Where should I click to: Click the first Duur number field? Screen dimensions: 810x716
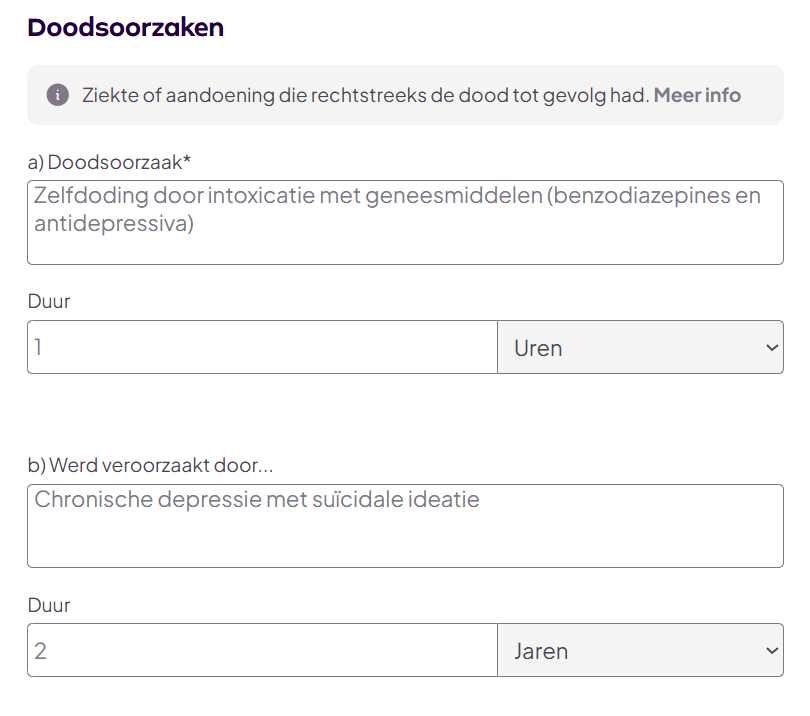[x=262, y=347]
